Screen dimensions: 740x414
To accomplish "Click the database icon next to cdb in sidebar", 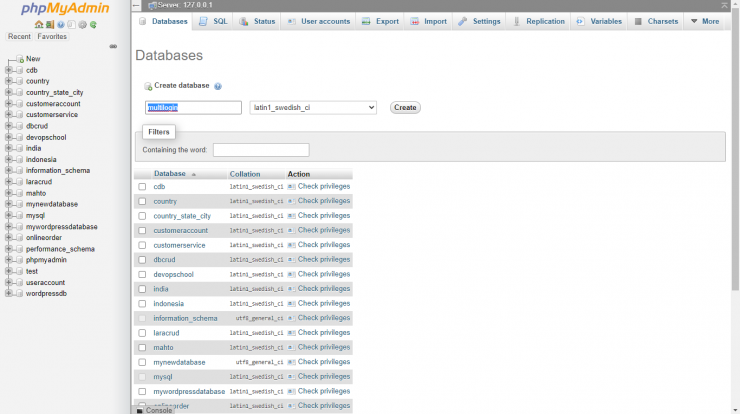I will pos(20,70).
